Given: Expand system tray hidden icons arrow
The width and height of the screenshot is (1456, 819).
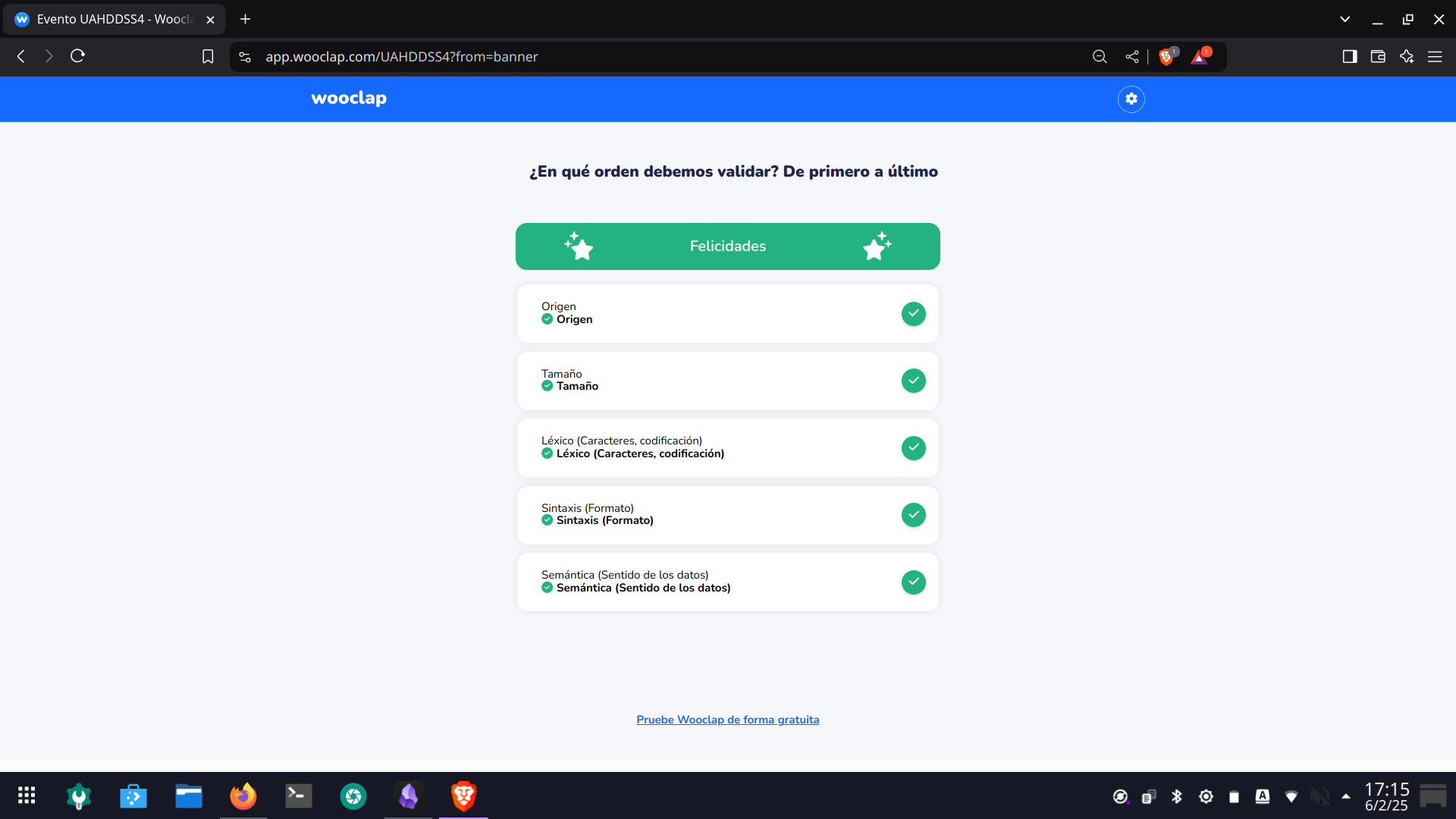Looking at the screenshot, I should tap(1346, 796).
